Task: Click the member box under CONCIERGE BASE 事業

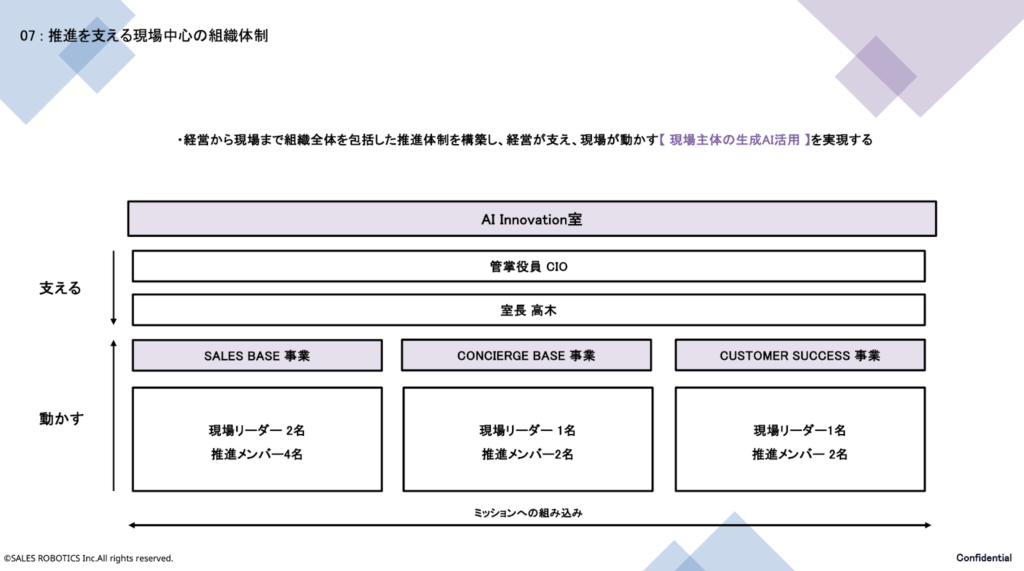Action: (526, 440)
